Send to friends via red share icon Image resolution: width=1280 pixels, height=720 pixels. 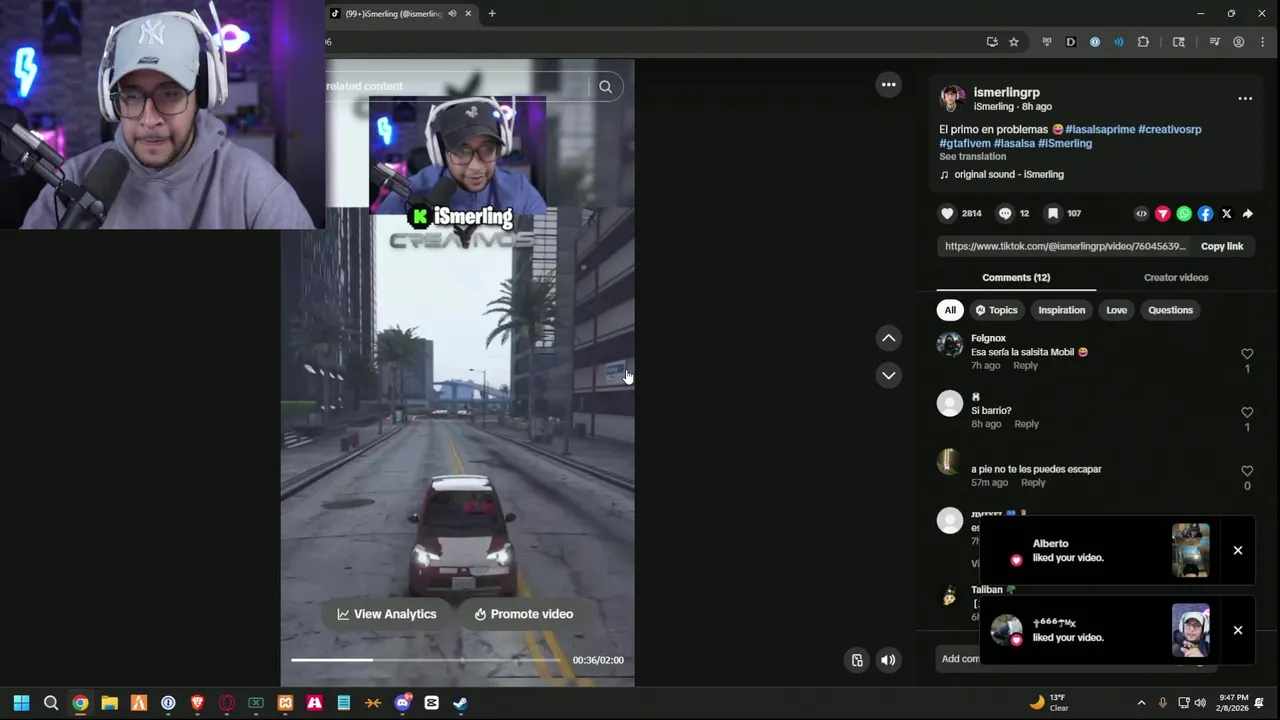pyautogui.click(x=1162, y=213)
